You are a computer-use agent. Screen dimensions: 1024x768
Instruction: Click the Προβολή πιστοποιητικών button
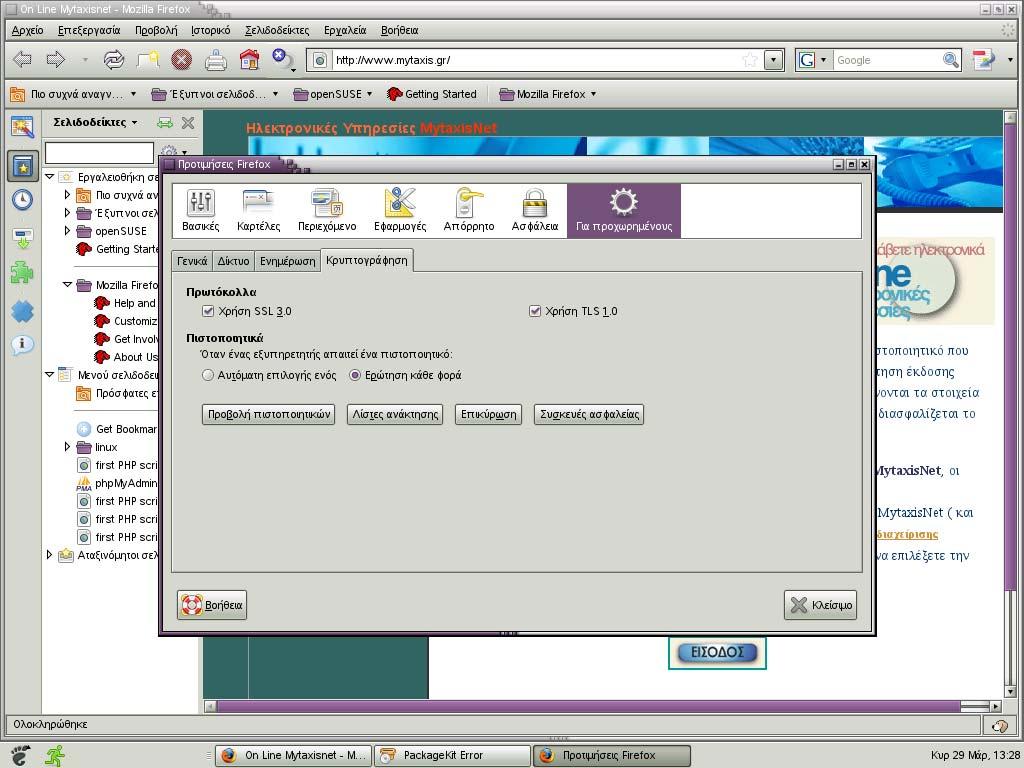coord(268,414)
